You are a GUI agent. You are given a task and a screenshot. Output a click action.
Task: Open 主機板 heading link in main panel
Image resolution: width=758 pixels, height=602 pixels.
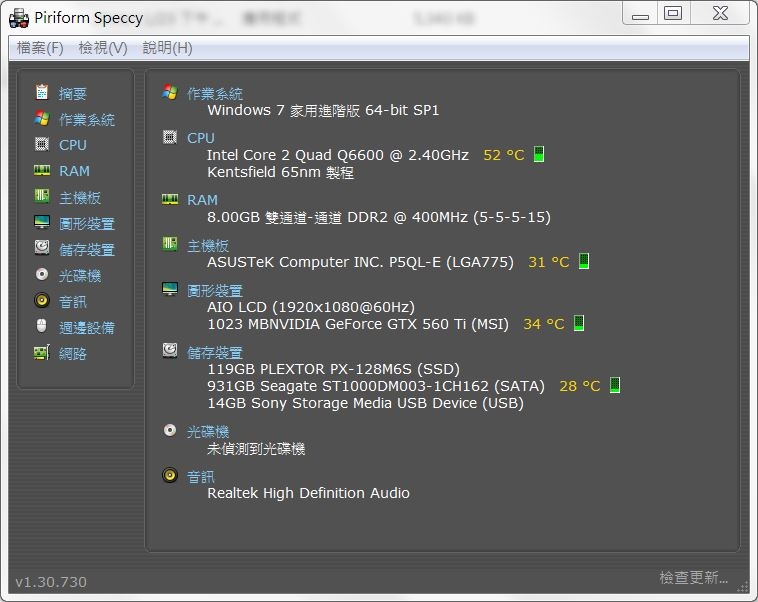tap(208, 246)
